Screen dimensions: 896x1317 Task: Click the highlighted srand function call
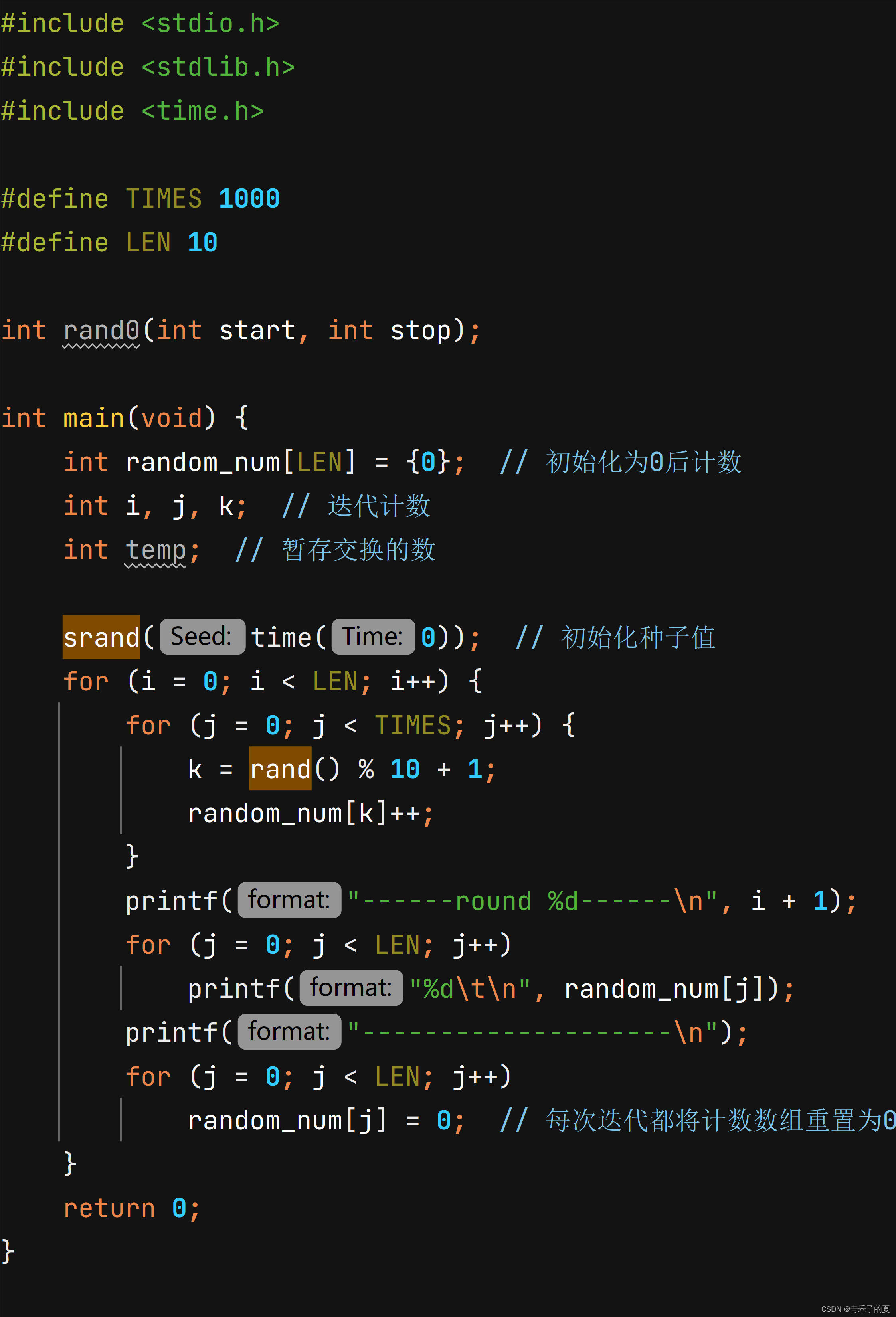click(x=101, y=637)
